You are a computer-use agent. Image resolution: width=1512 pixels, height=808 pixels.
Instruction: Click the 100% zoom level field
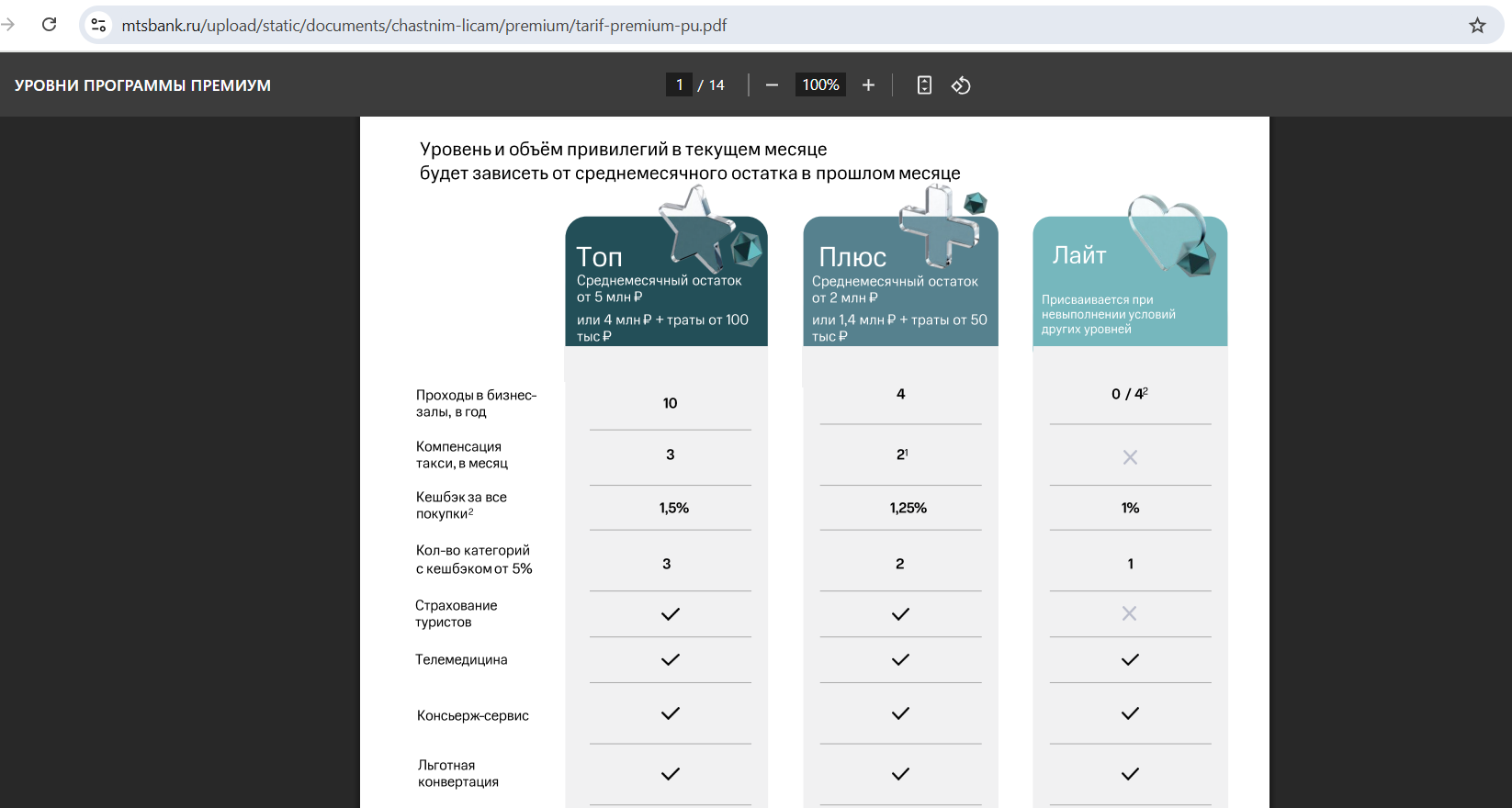(x=820, y=85)
